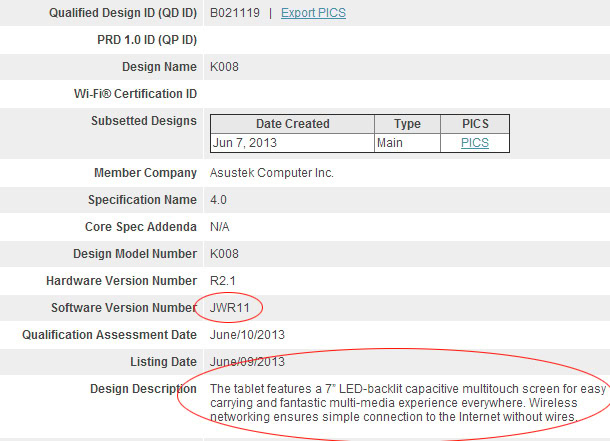610x441 pixels.
Task: Select the hardware version R2.1 text
Action: click(x=223, y=281)
